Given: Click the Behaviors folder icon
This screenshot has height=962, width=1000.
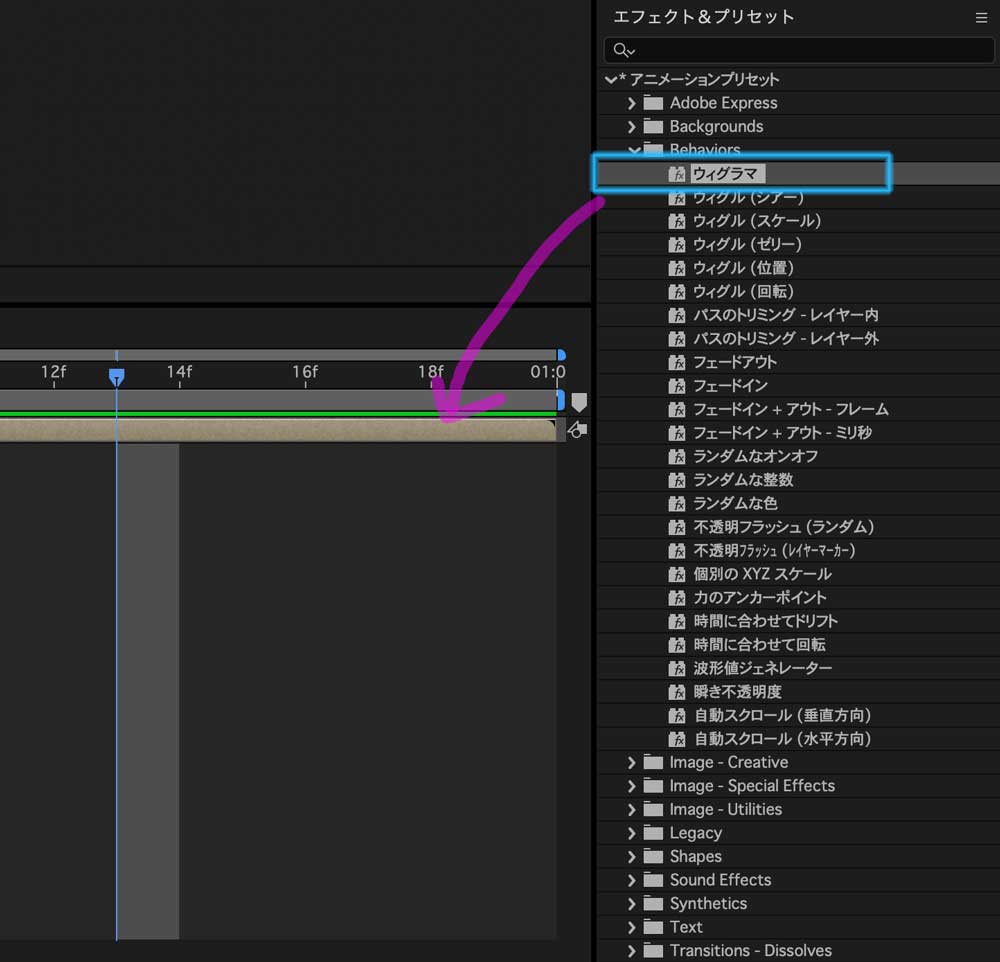Looking at the screenshot, I should click(x=652, y=150).
